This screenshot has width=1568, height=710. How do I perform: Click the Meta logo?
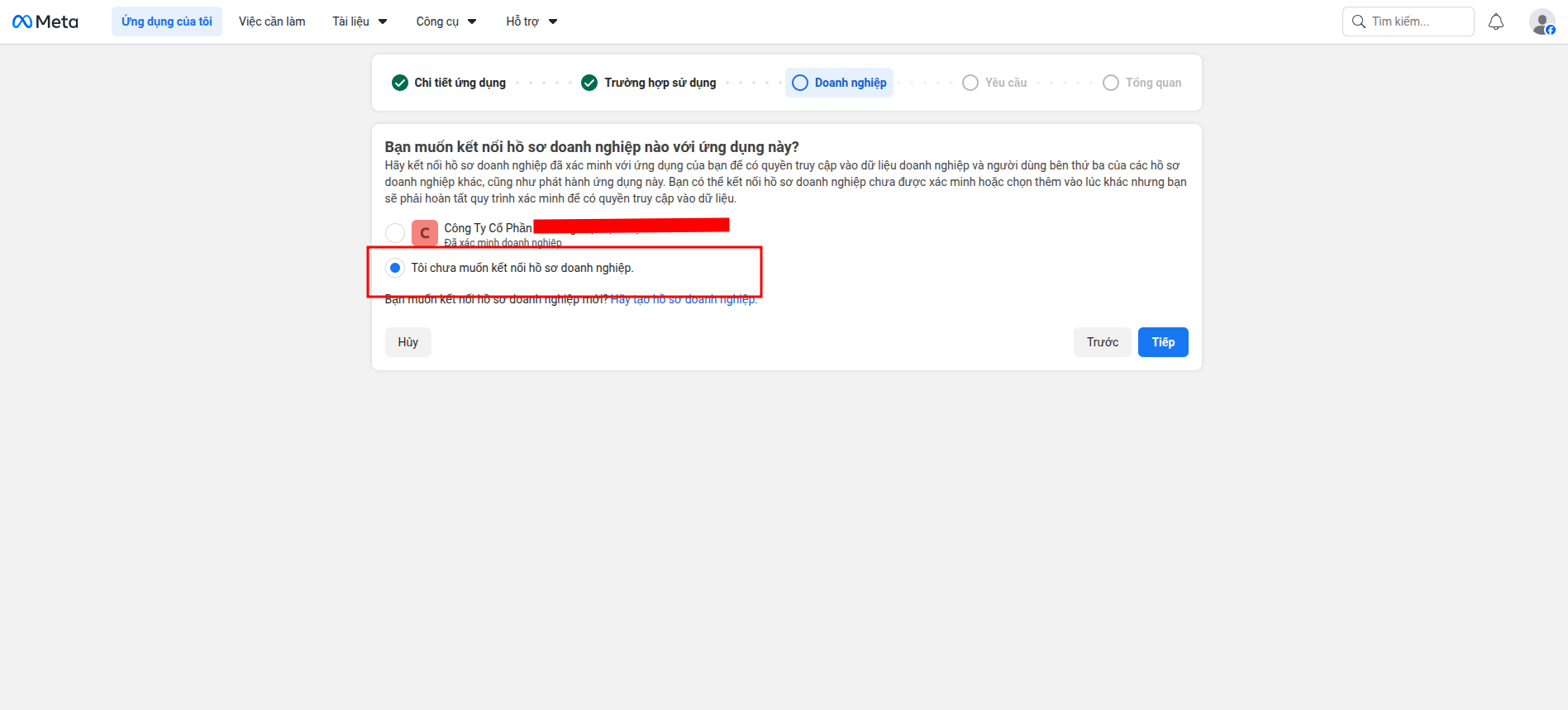(x=45, y=21)
